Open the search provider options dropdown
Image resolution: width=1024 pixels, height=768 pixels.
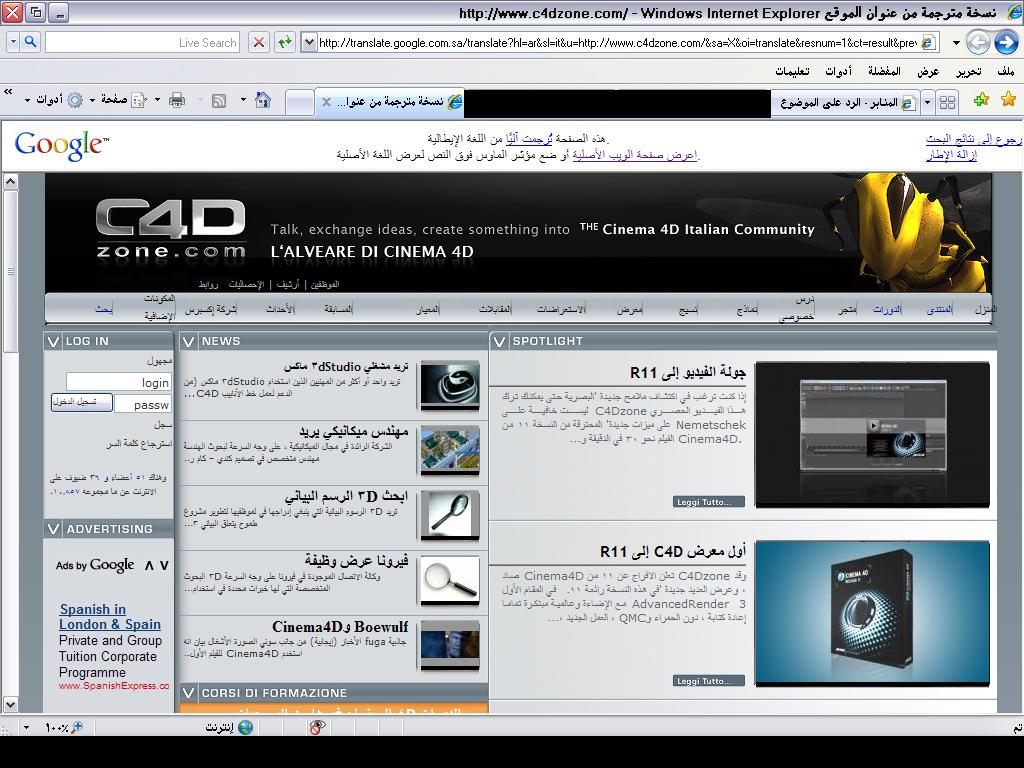tap(13, 42)
